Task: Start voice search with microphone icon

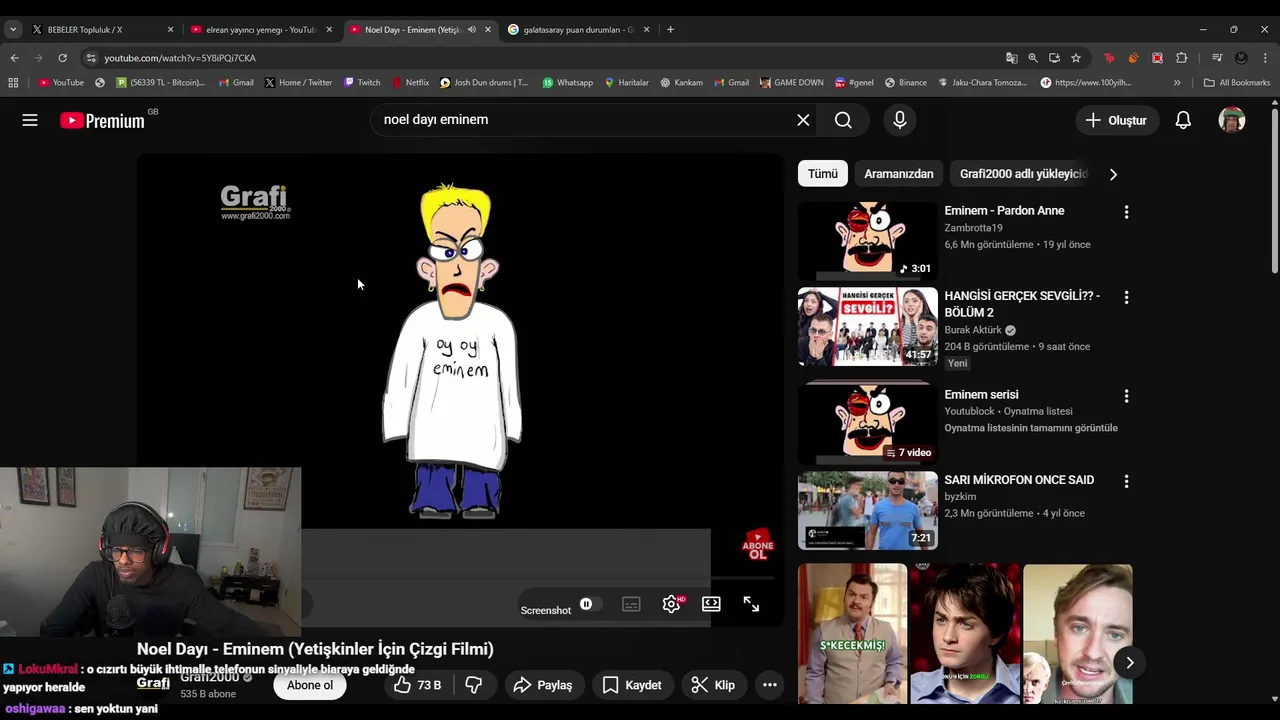Action: tap(900, 120)
